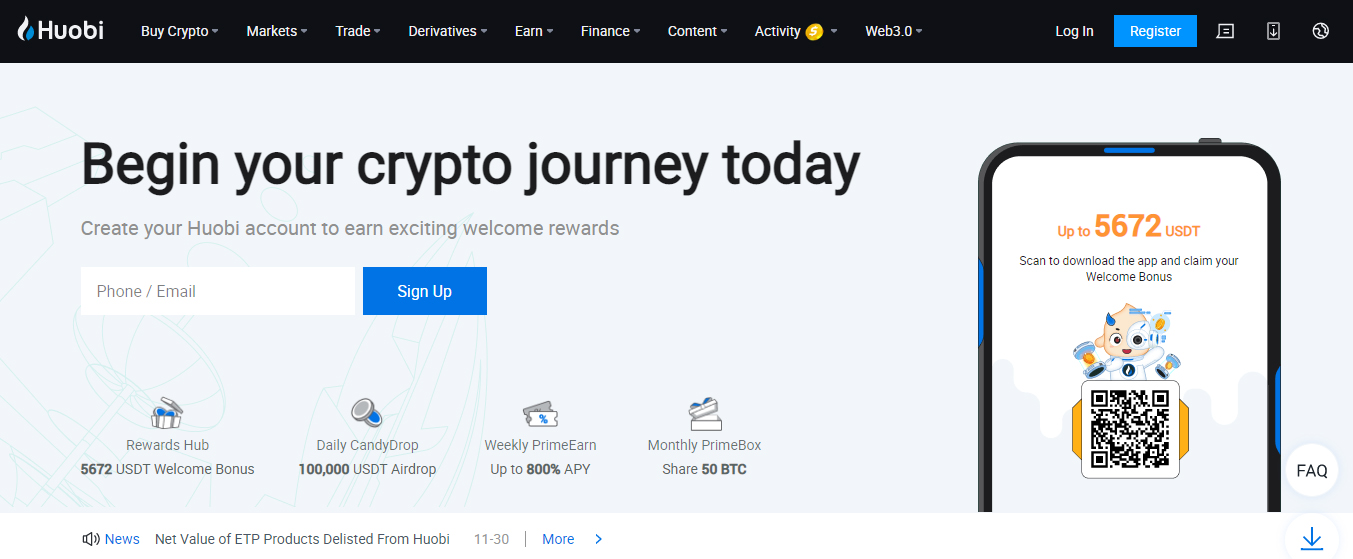Expand the Activity dropdown arrow
This screenshot has width=1353, height=559.
point(834,31)
